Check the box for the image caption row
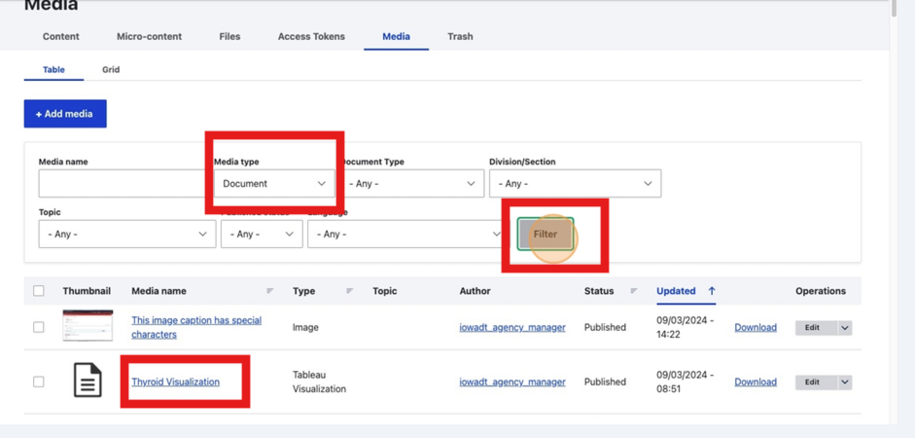This screenshot has width=915, height=438. click(39, 327)
